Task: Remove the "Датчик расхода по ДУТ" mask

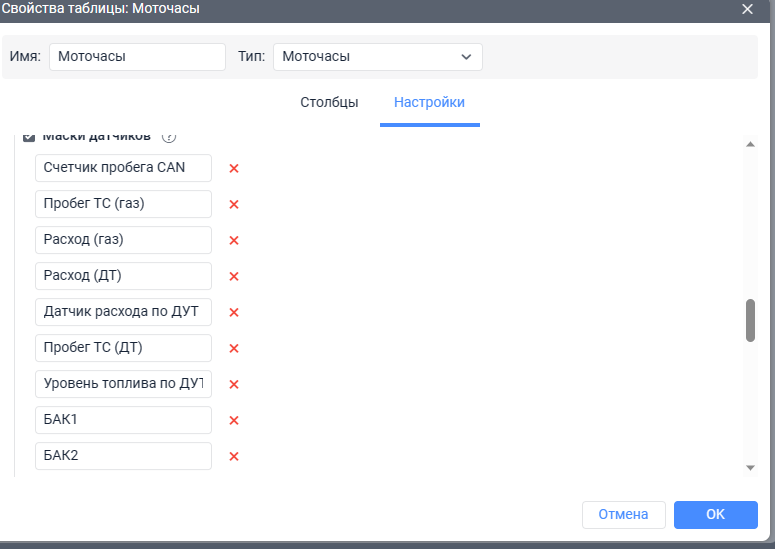Action: tap(234, 312)
